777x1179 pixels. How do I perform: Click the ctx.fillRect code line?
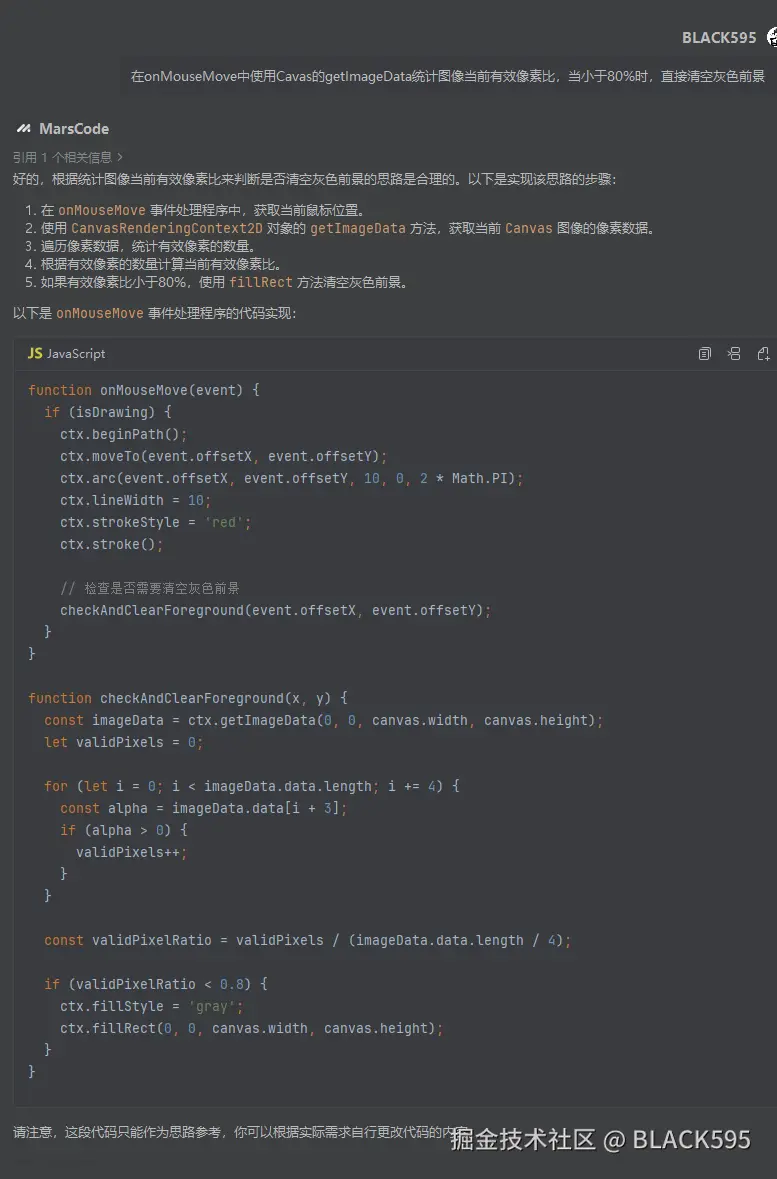252,1028
